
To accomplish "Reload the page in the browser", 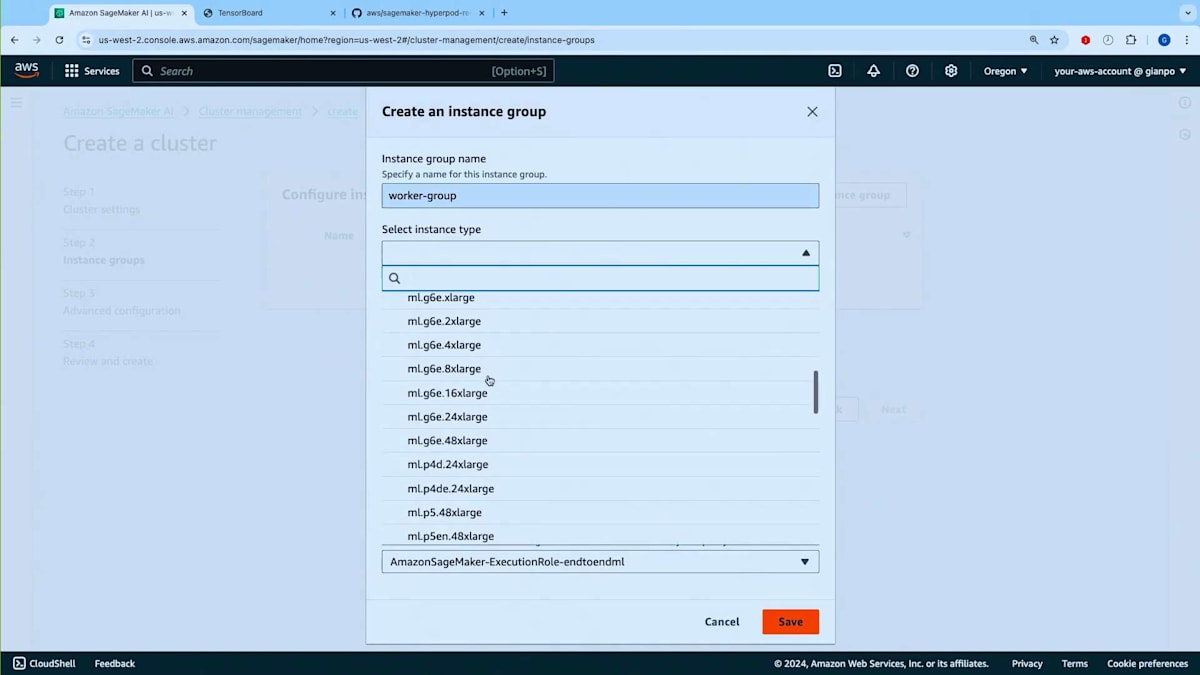I will tap(59, 40).
